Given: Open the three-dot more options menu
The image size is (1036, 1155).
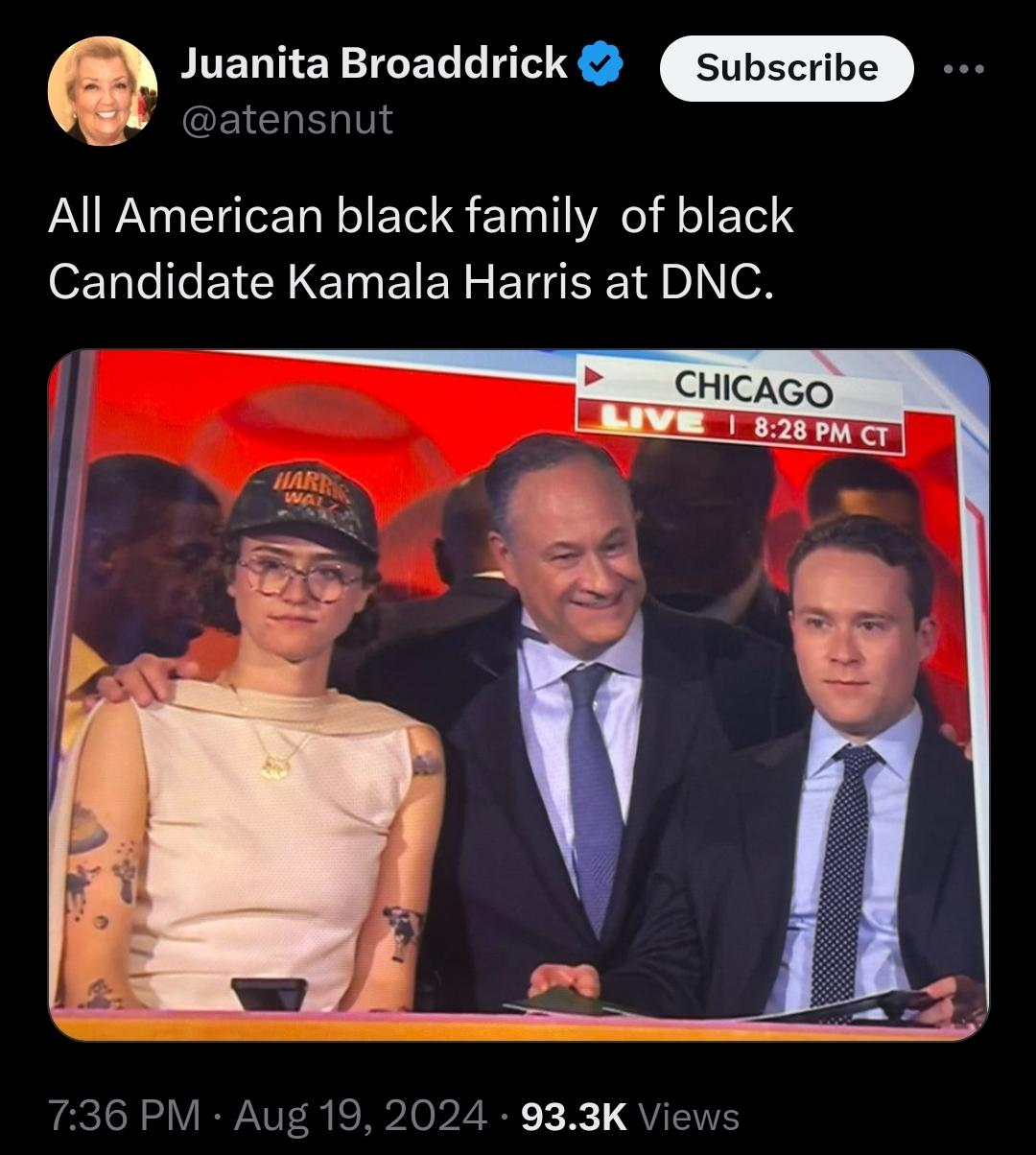Looking at the screenshot, I should click(964, 69).
